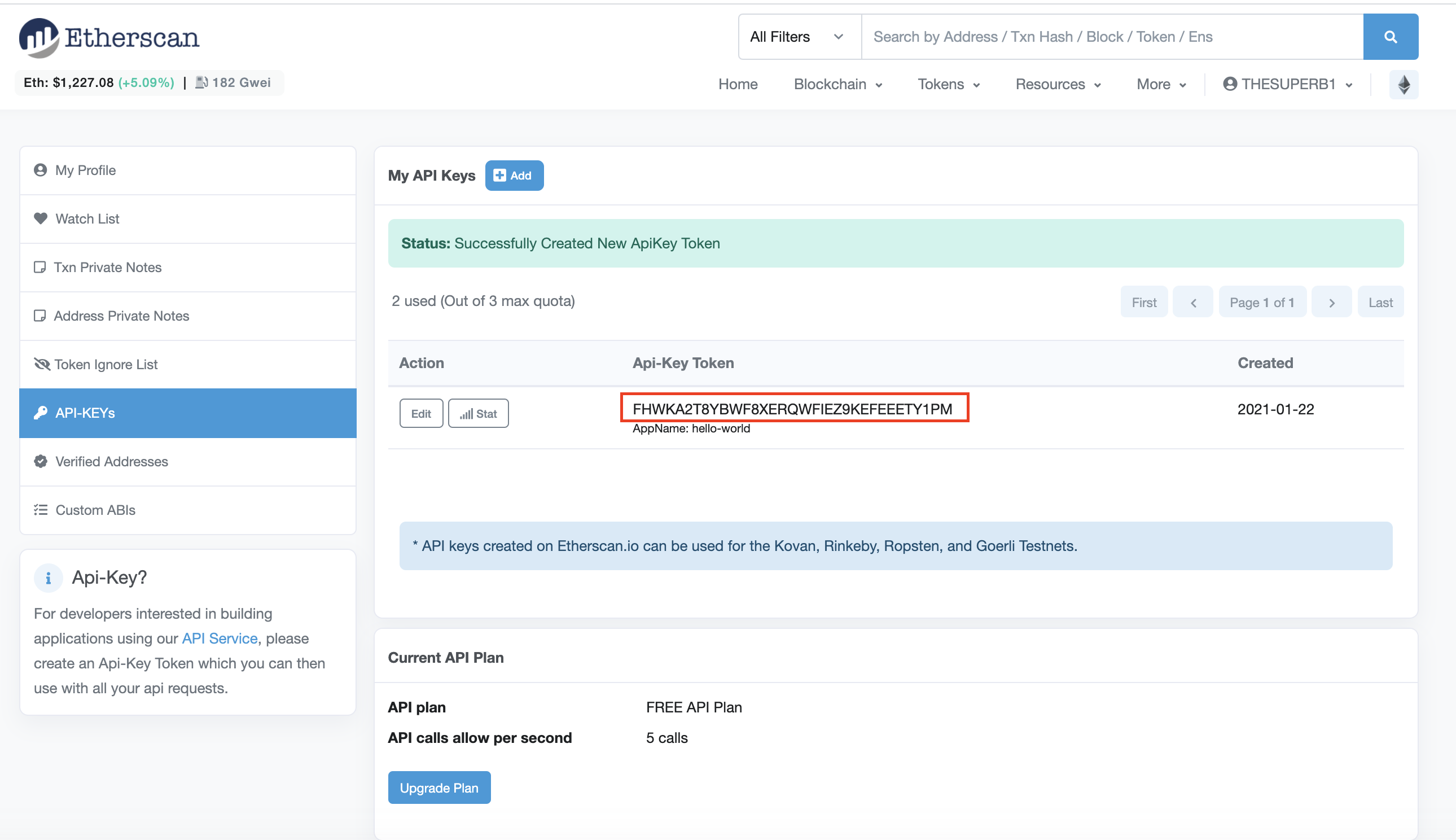Open Watch List with heart icon
The image size is (1456, 840).
(86, 218)
